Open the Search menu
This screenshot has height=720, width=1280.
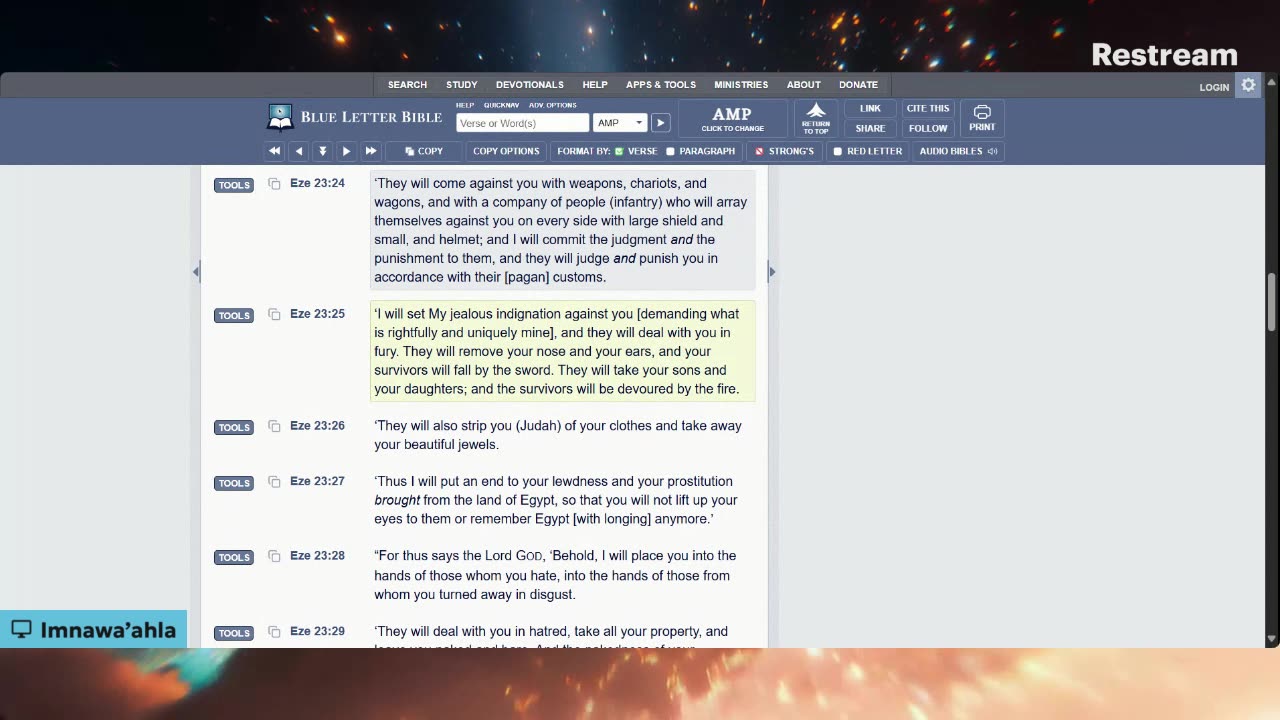pyautogui.click(x=407, y=85)
